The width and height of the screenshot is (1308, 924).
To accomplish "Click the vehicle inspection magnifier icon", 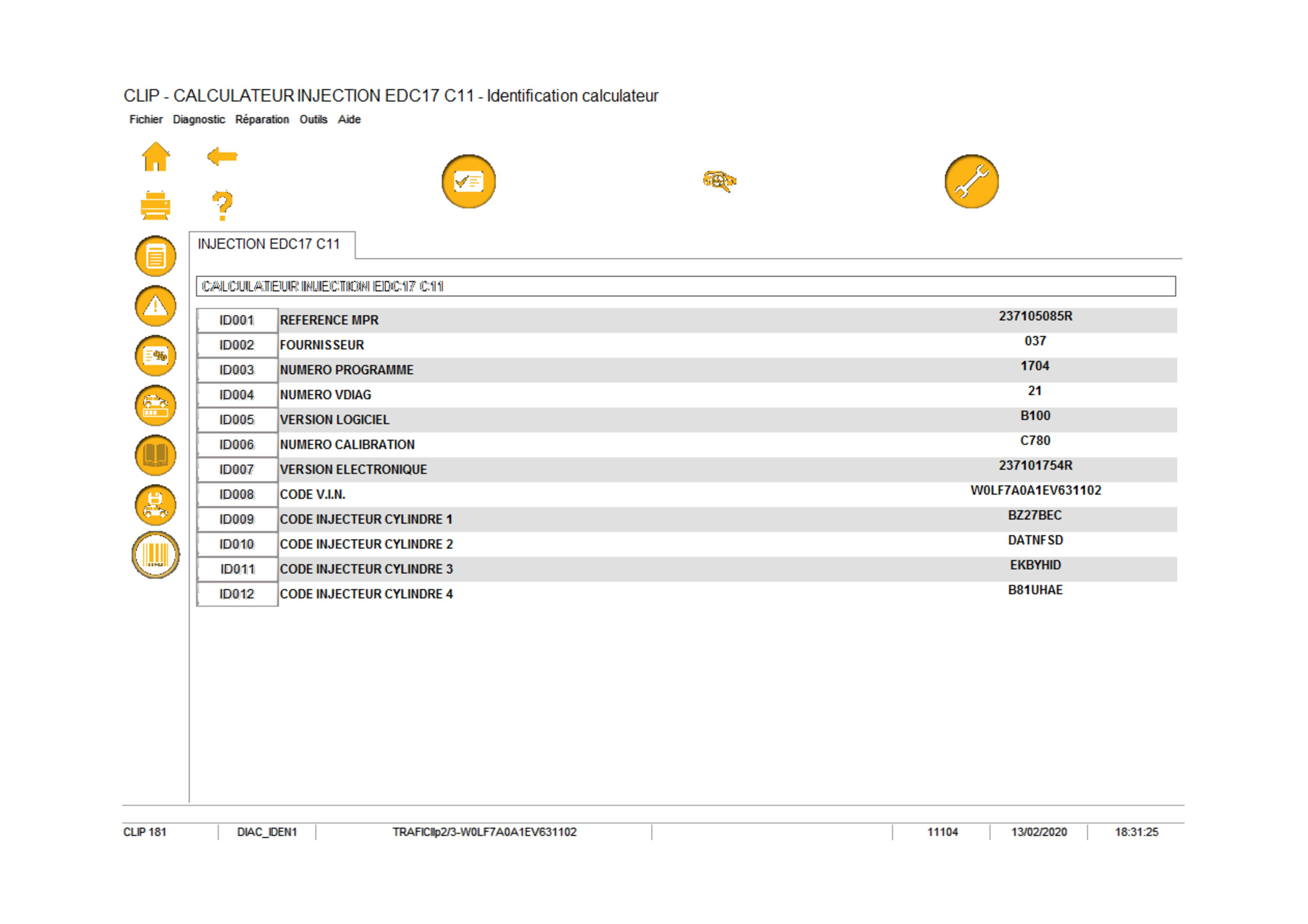I will (x=719, y=181).
